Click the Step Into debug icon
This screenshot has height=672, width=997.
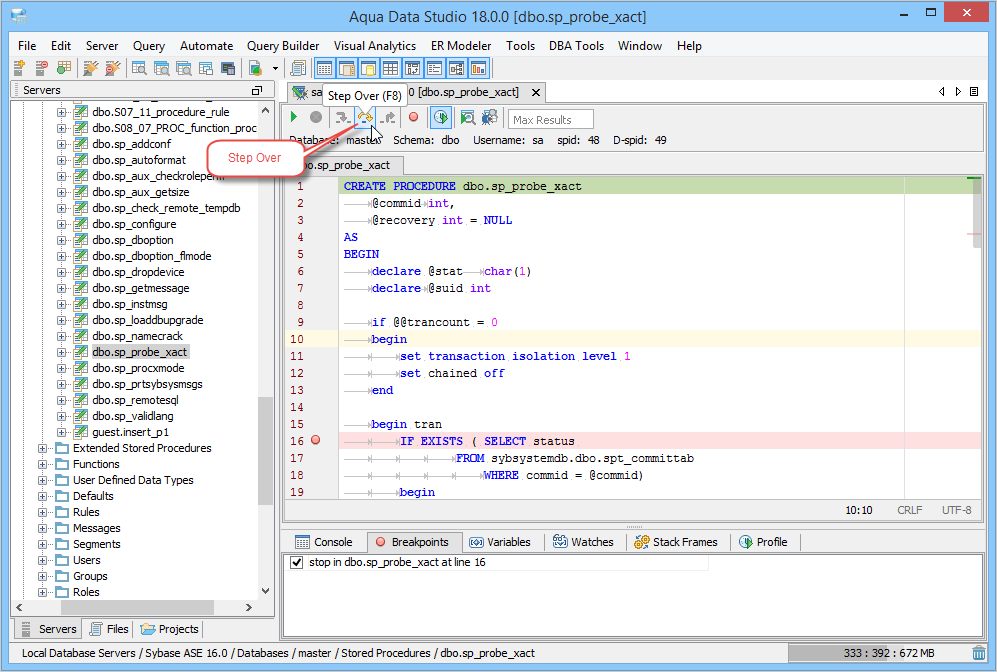click(x=343, y=118)
